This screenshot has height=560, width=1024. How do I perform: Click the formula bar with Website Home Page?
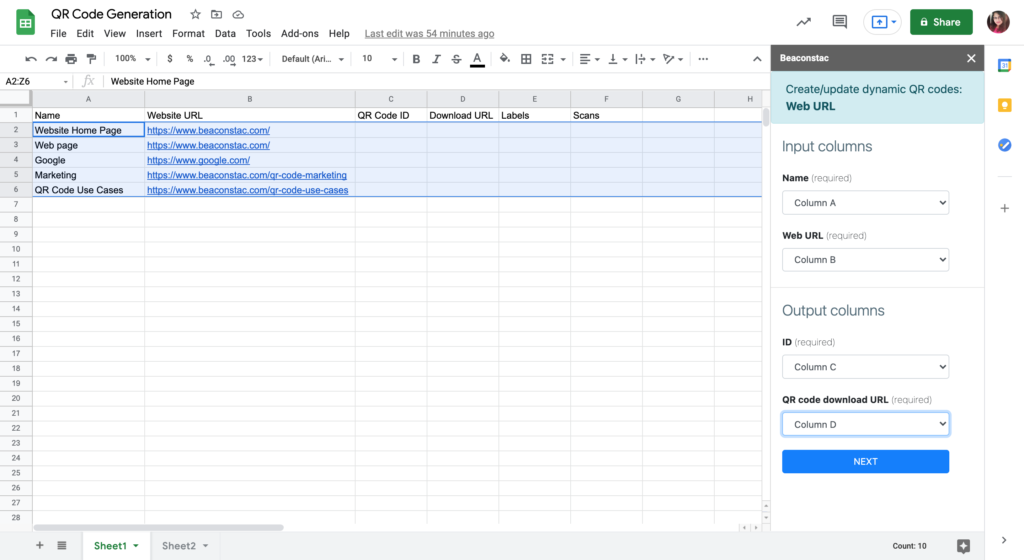click(436, 81)
